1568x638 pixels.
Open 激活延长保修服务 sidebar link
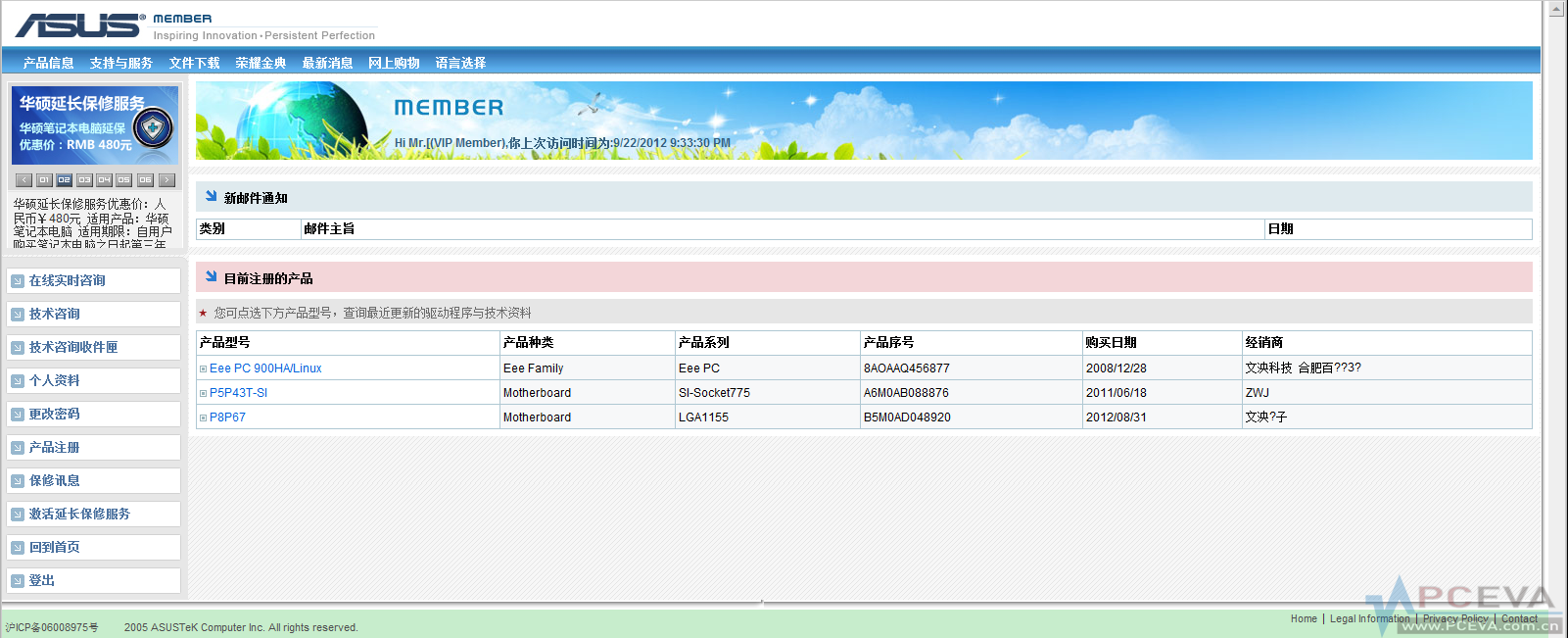[79, 514]
